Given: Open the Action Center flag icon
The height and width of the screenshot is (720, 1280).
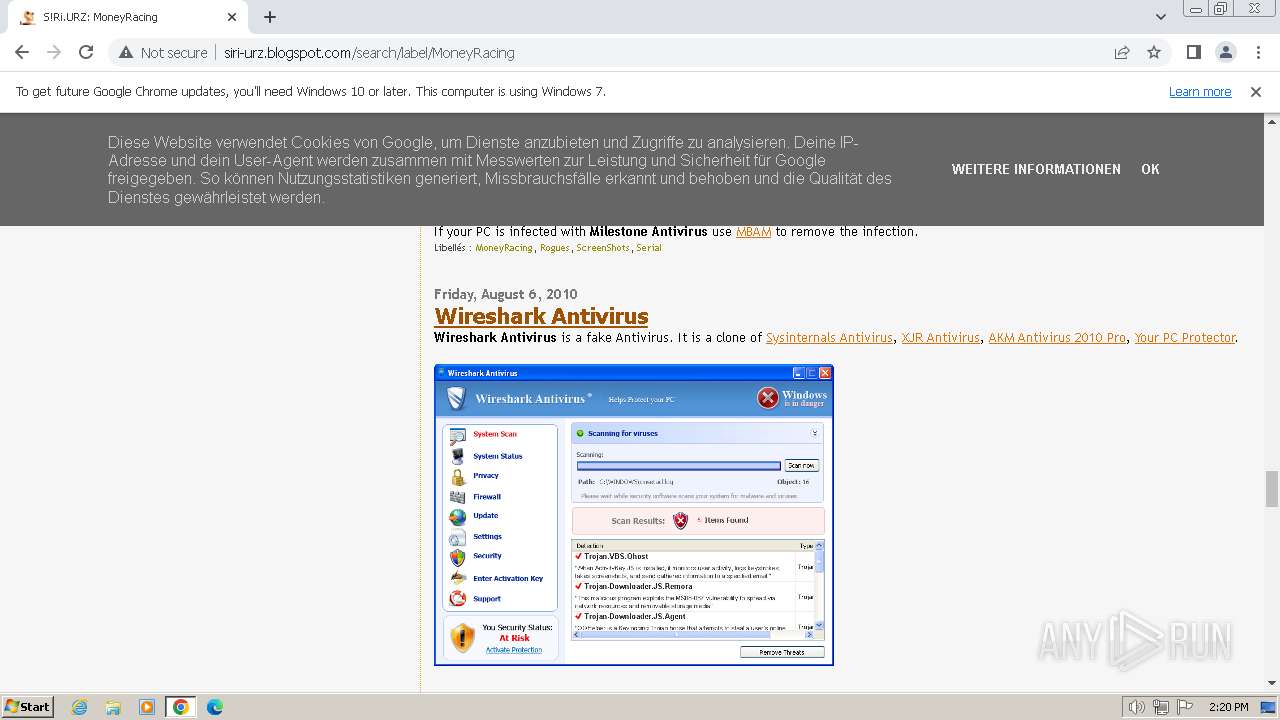Looking at the screenshot, I should (1184, 707).
